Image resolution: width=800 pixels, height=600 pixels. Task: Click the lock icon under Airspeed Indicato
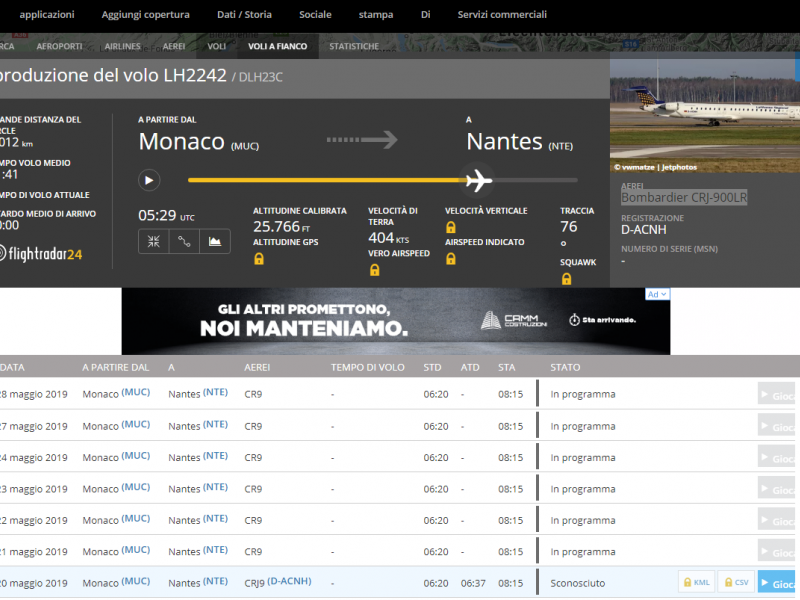pos(451,259)
